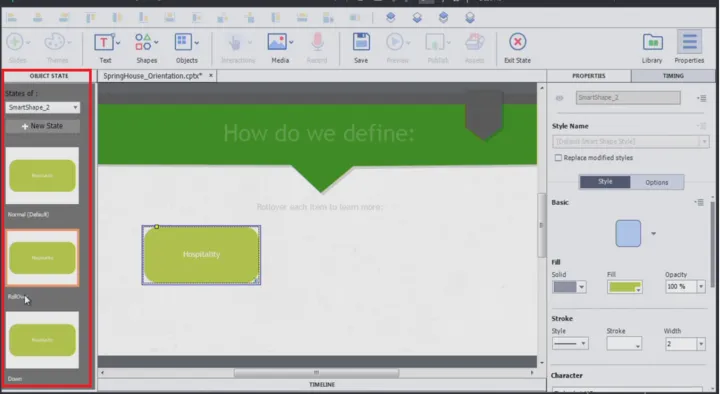This screenshot has width=720, height=394.
Task: Expand the Shapes dropdown arrow
Action: tap(157, 42)
